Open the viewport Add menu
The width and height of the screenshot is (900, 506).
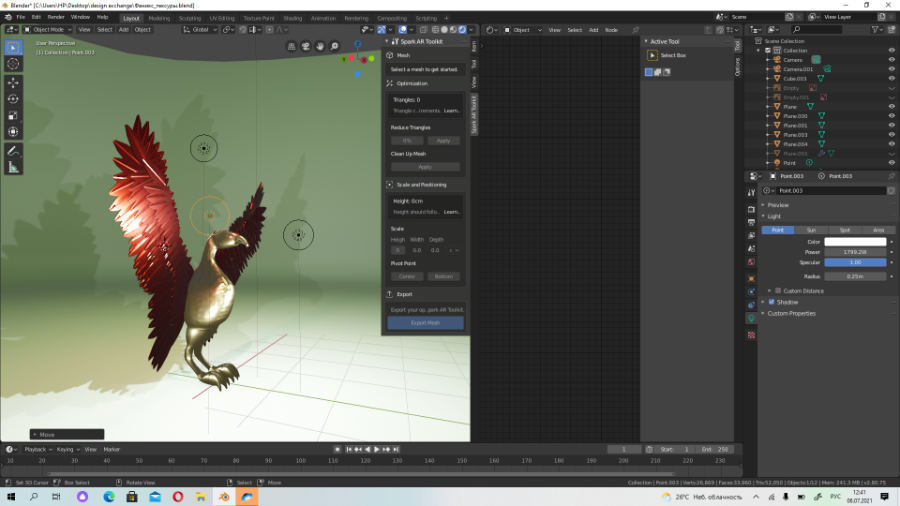[123, 30]
